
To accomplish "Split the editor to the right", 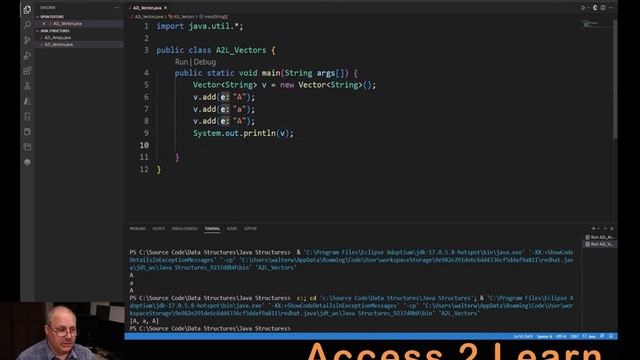I will 603,8.
